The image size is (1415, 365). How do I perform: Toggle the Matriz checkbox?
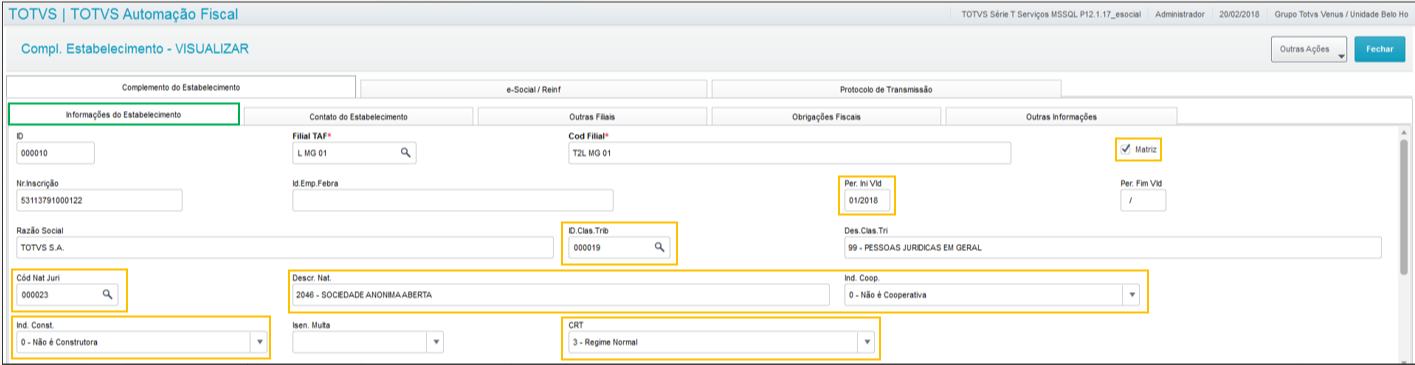1127,150
